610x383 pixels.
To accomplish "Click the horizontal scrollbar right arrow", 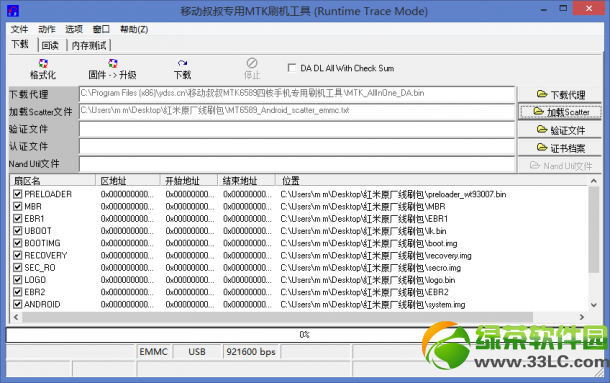I will click(x=582, y=317).
